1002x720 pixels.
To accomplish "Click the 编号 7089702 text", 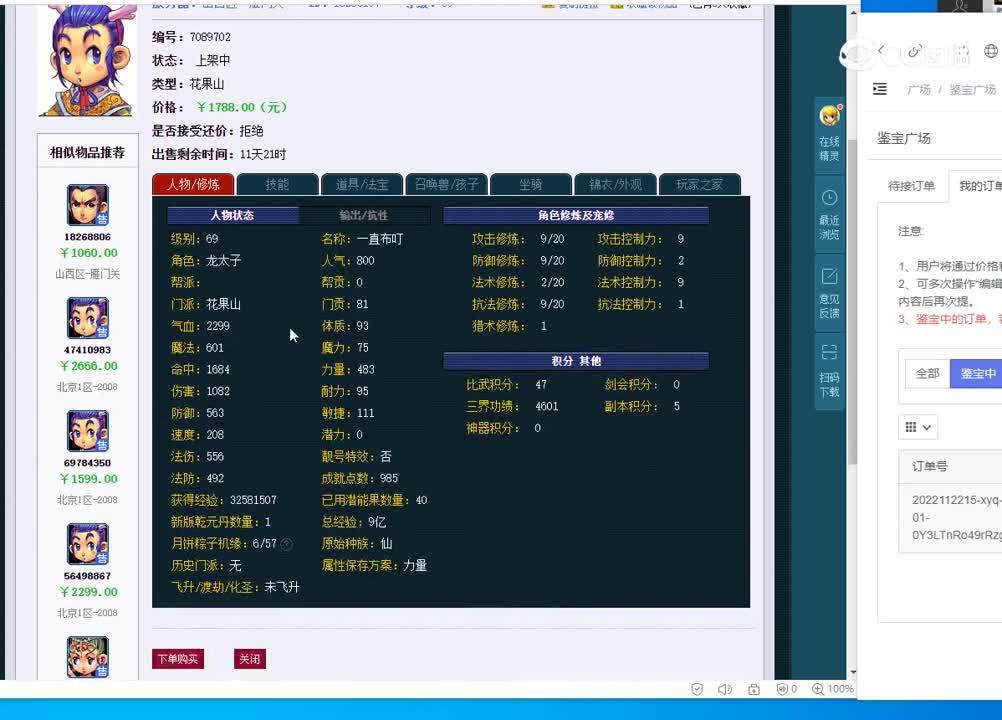I will [191, 37].
